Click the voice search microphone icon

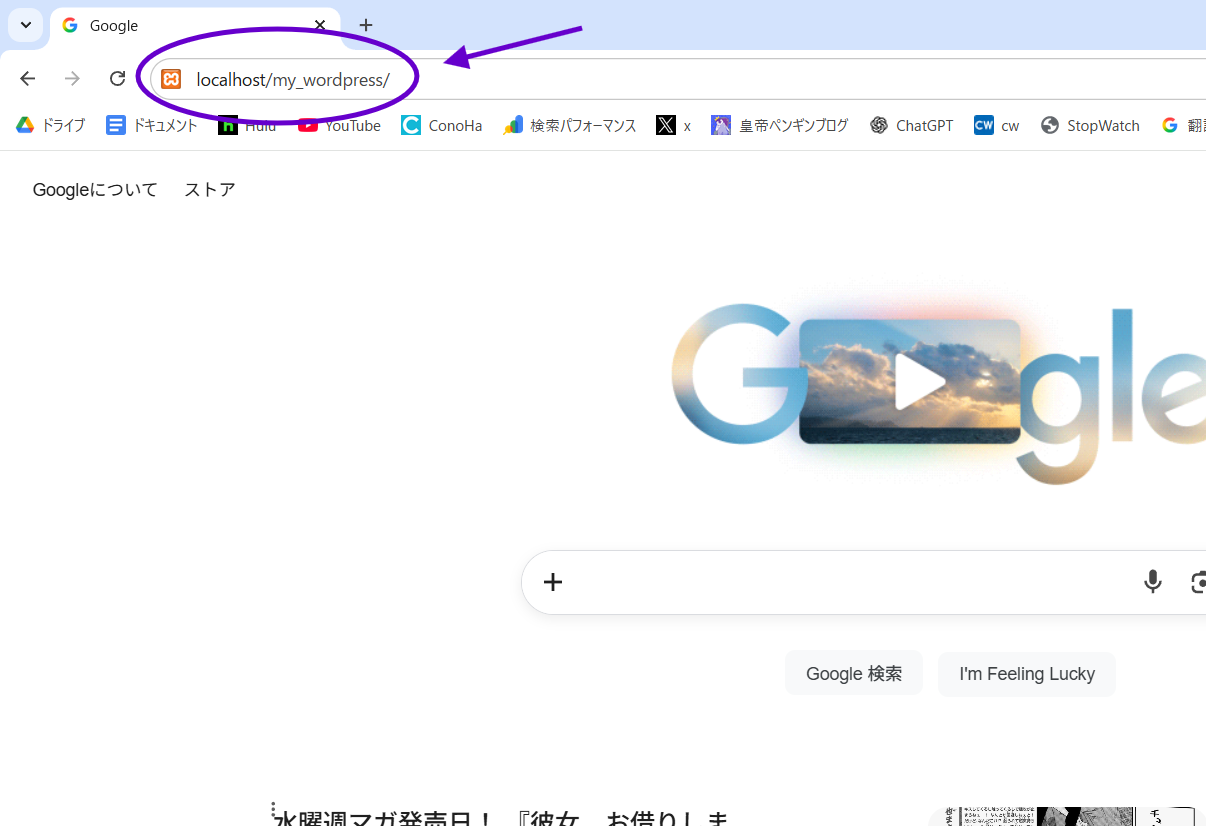click(x=1152, y=582)
